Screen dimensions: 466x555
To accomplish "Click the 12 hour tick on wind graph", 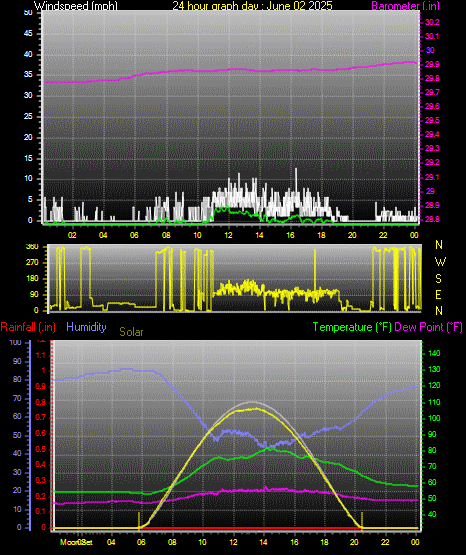I will click(228, 235).
